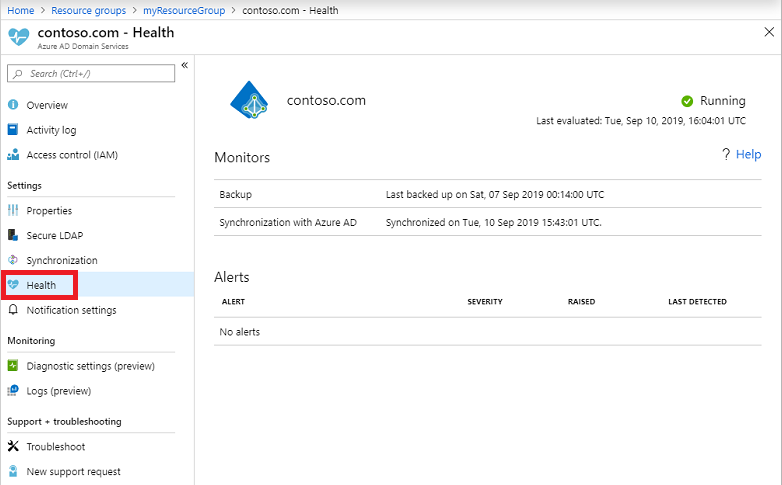Screen dimensions: 782x485
Task: Focus the Search (Ctrl+/) box
Action: [x=91, y=73]
